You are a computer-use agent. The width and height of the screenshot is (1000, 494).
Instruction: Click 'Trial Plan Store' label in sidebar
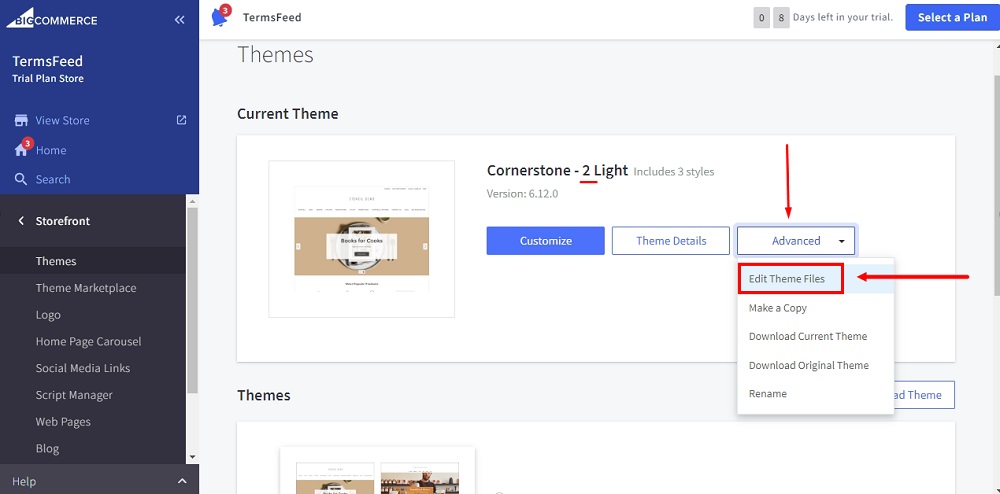[48, 78]
